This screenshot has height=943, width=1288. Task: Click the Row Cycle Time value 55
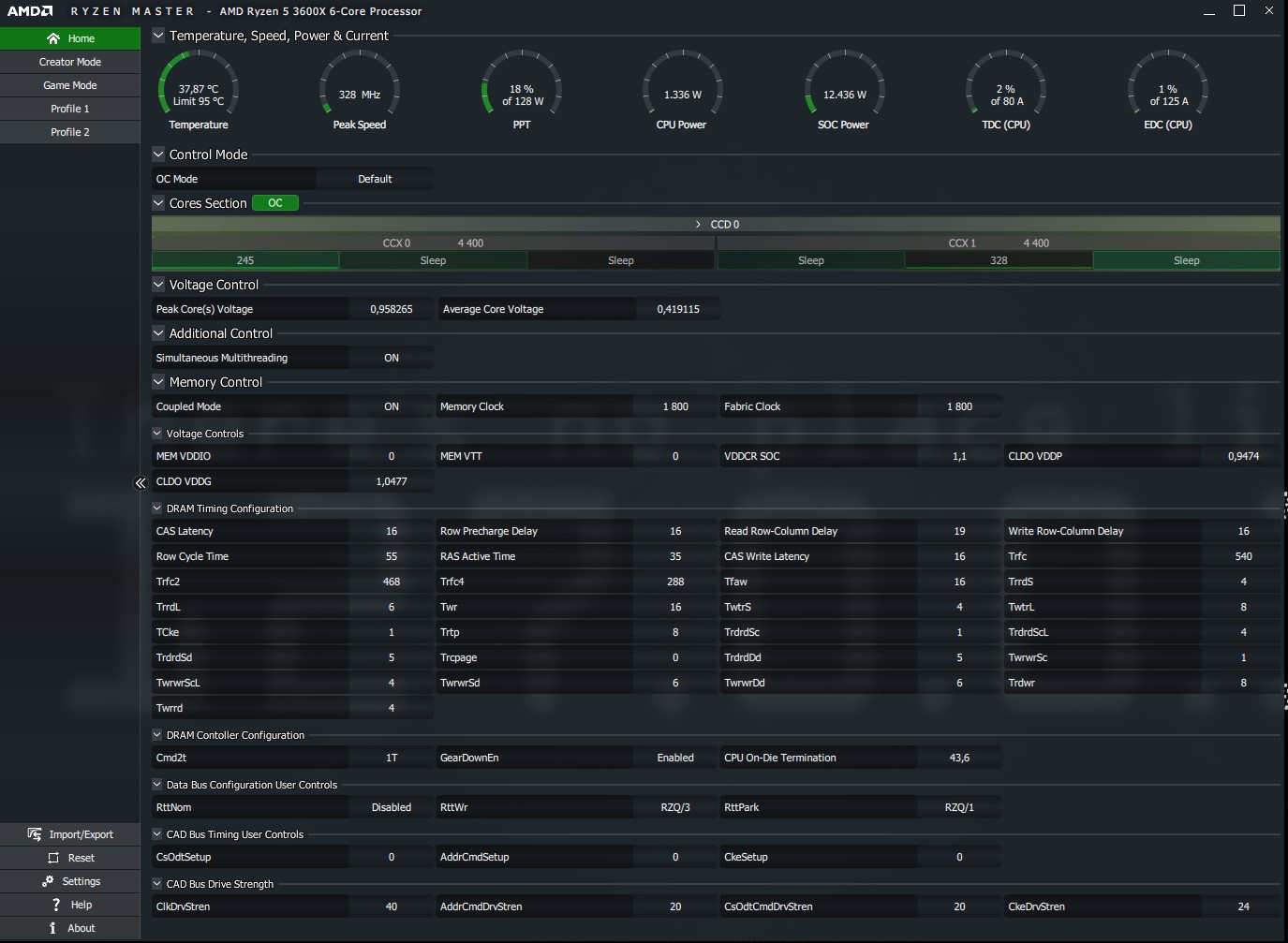coord(392,556)
